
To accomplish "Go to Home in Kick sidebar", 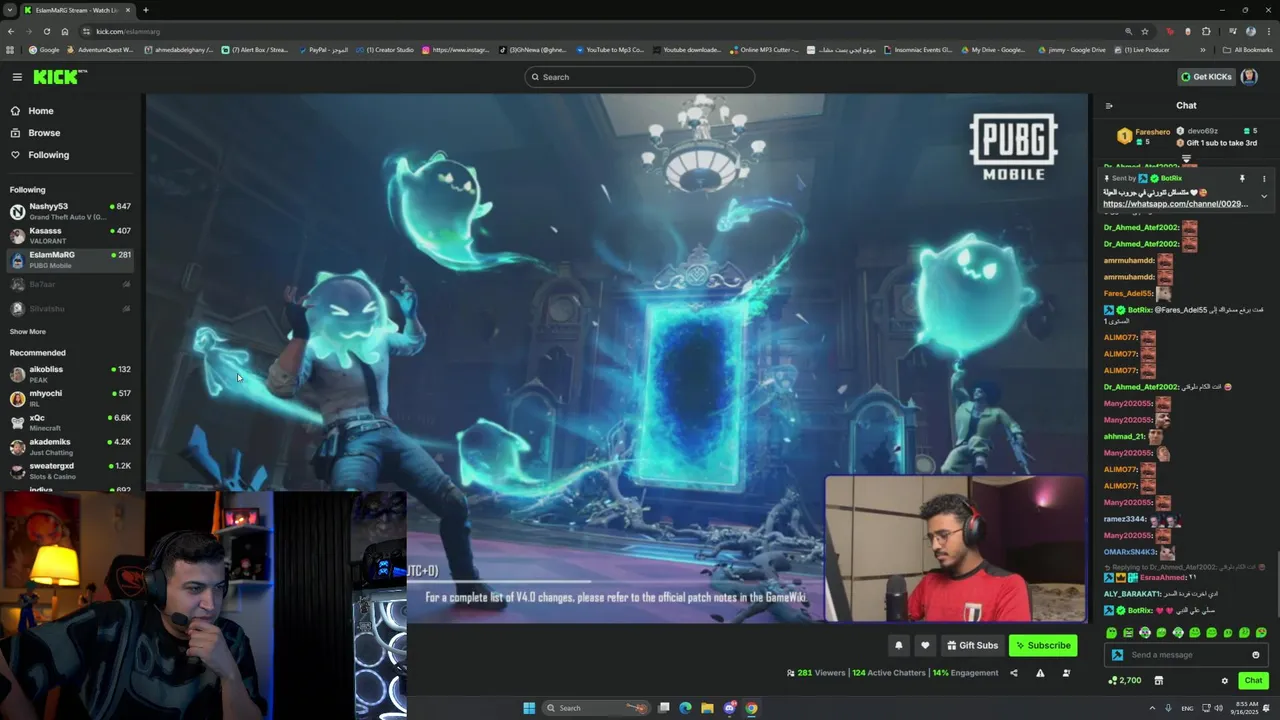I will click(32, 111).
